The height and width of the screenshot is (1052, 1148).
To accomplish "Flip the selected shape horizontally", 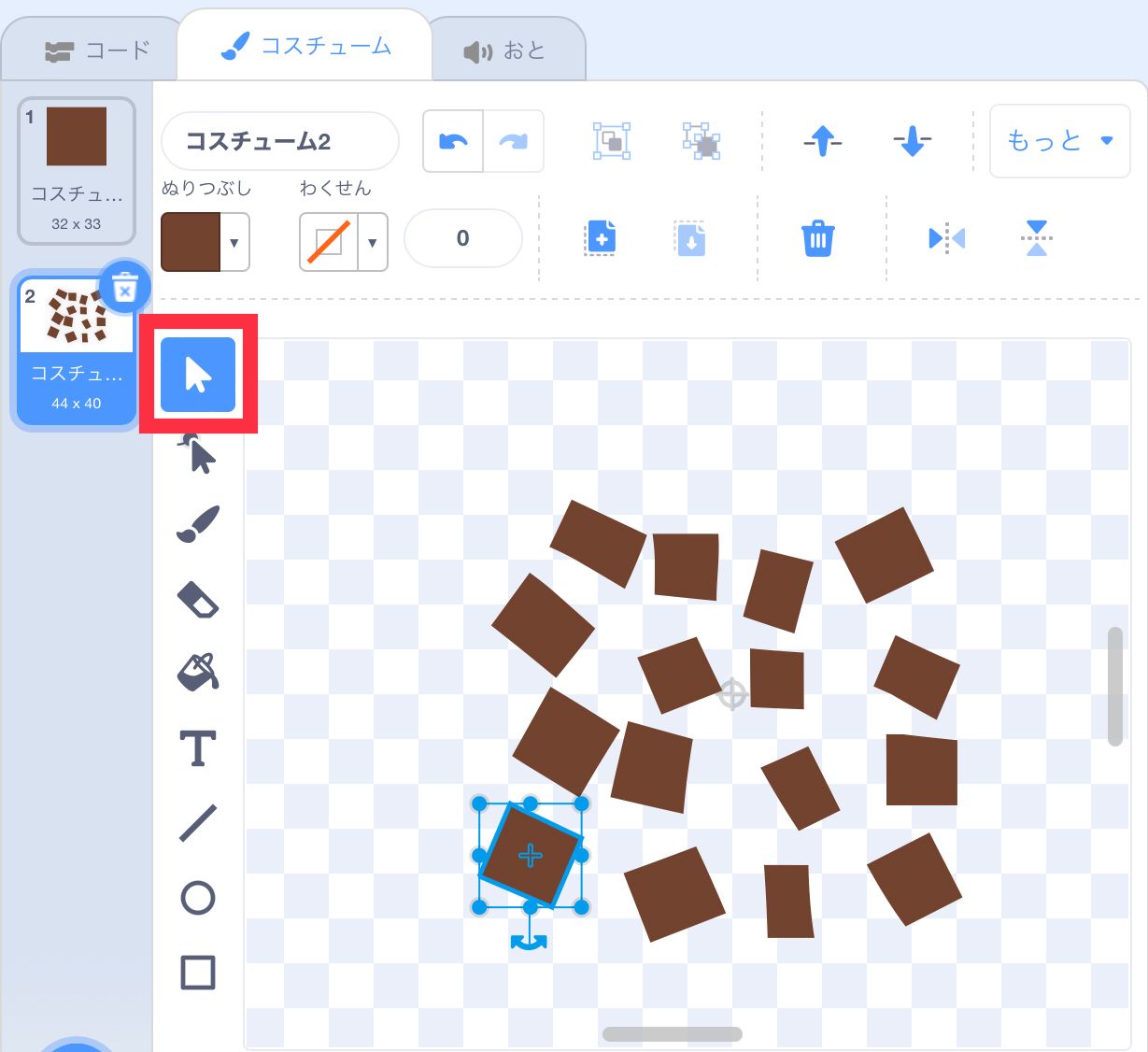I will (x=945, y=238).
